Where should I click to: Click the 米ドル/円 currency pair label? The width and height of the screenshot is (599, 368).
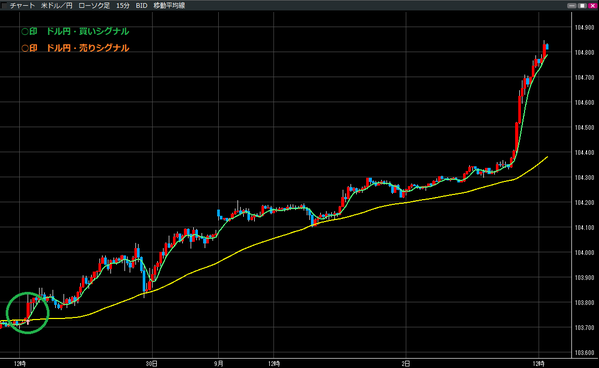57,6
